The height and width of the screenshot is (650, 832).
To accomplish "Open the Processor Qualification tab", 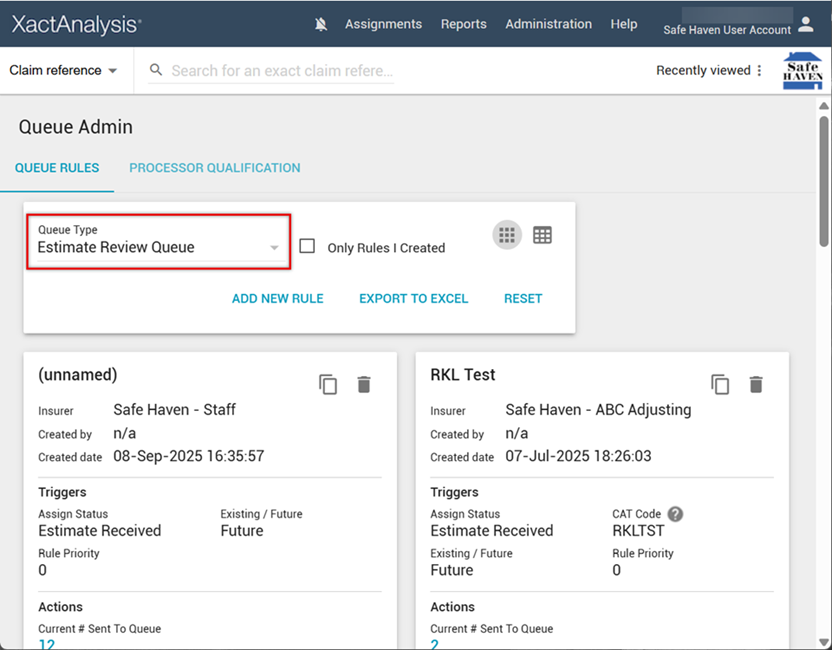I will [214, 168].
